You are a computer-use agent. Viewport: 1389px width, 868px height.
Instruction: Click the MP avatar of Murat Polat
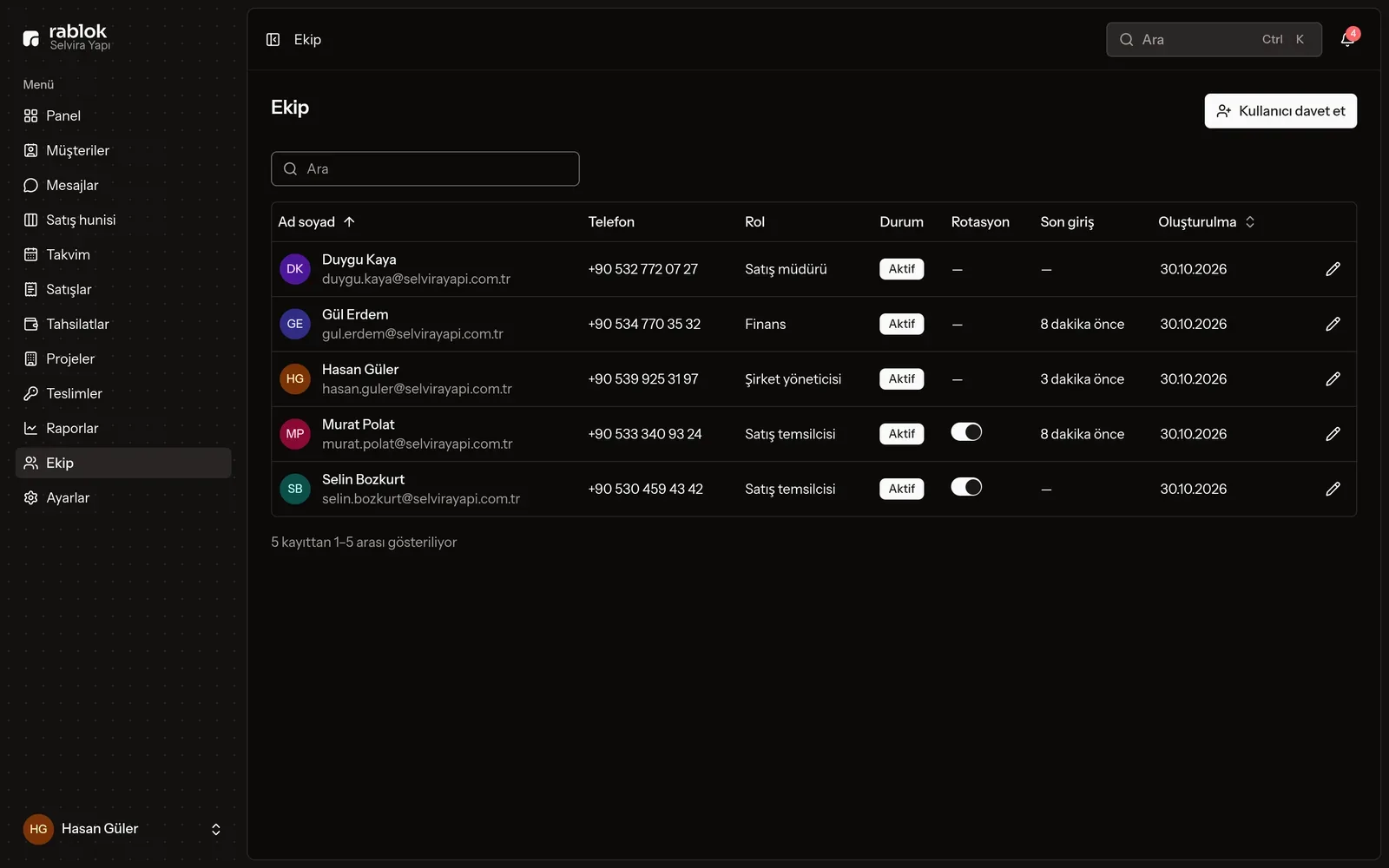click(295, 433)
